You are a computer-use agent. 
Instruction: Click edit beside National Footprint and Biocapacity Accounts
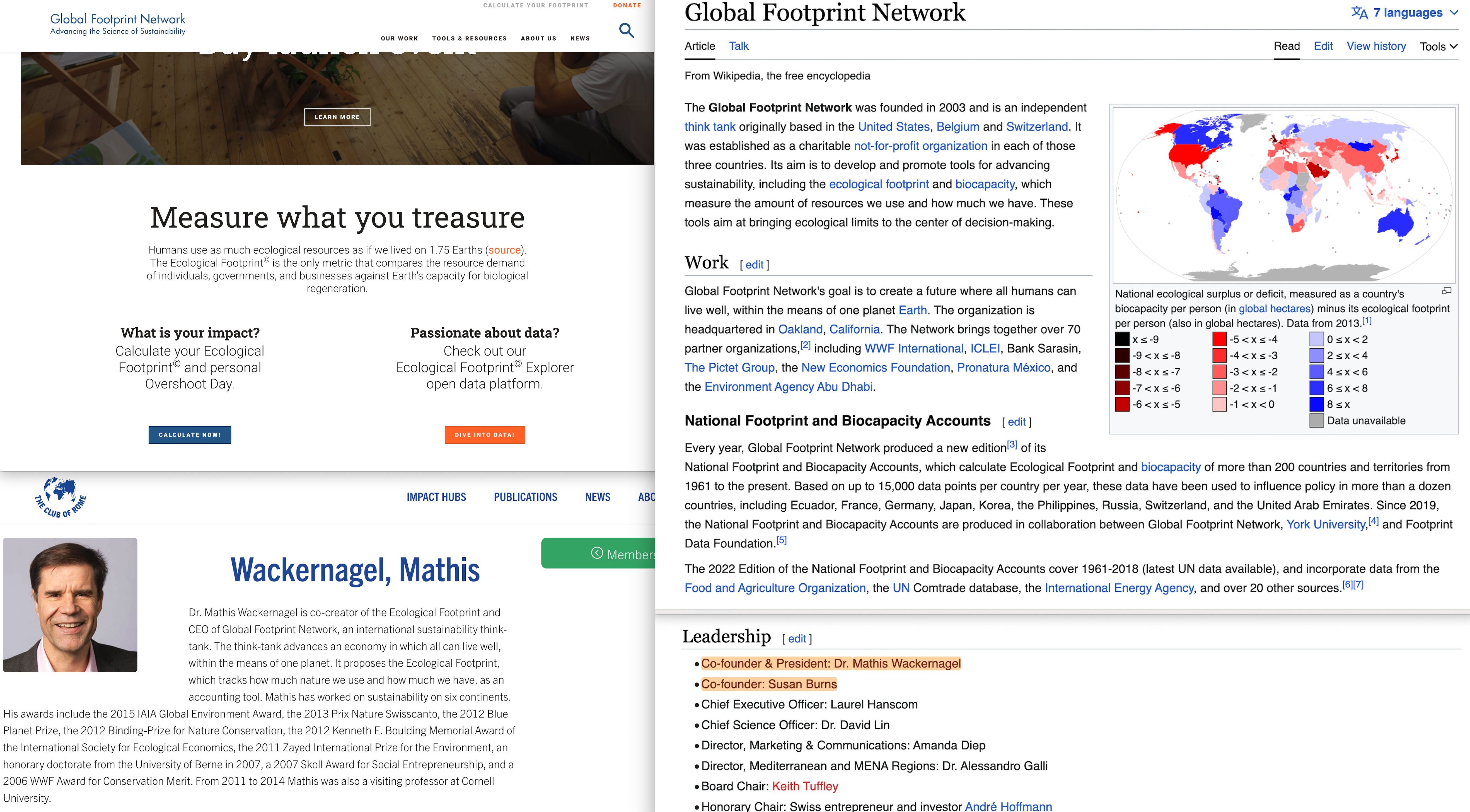pyautogui.click(x=1016, y=422)
